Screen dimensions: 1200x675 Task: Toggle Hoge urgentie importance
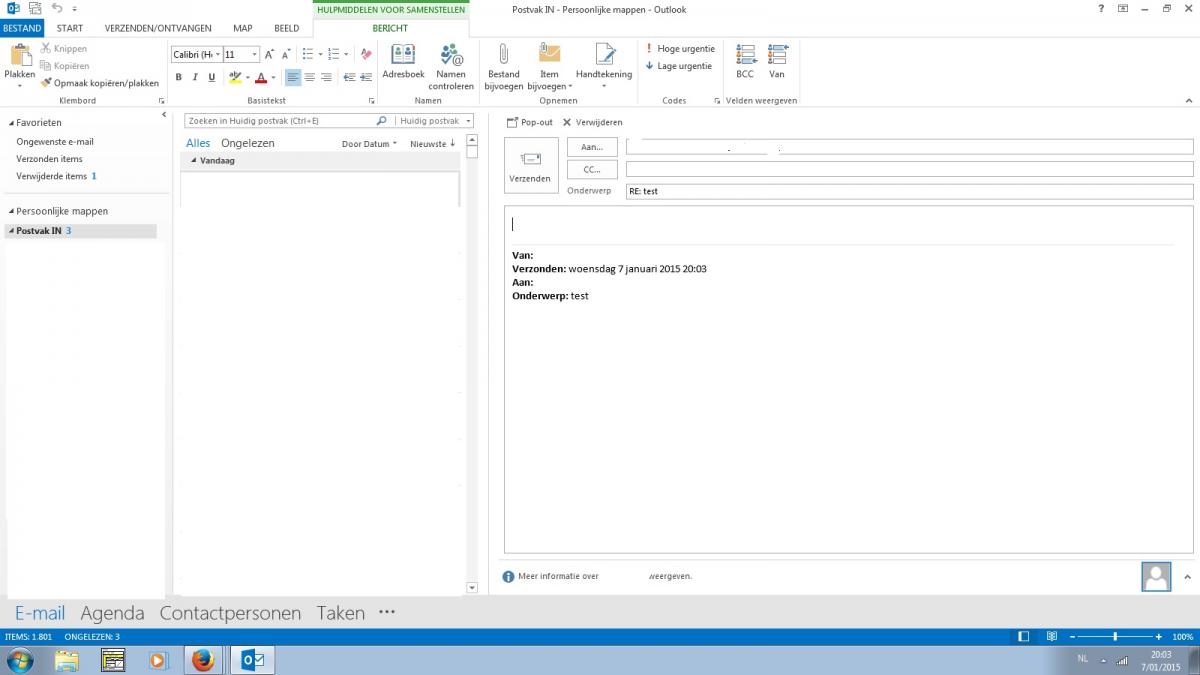[x=680, y=48]
